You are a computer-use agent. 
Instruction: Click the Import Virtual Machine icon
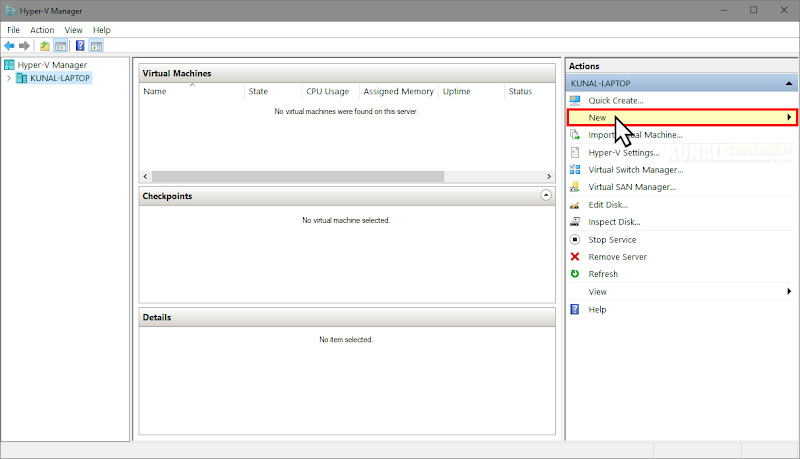575,135
